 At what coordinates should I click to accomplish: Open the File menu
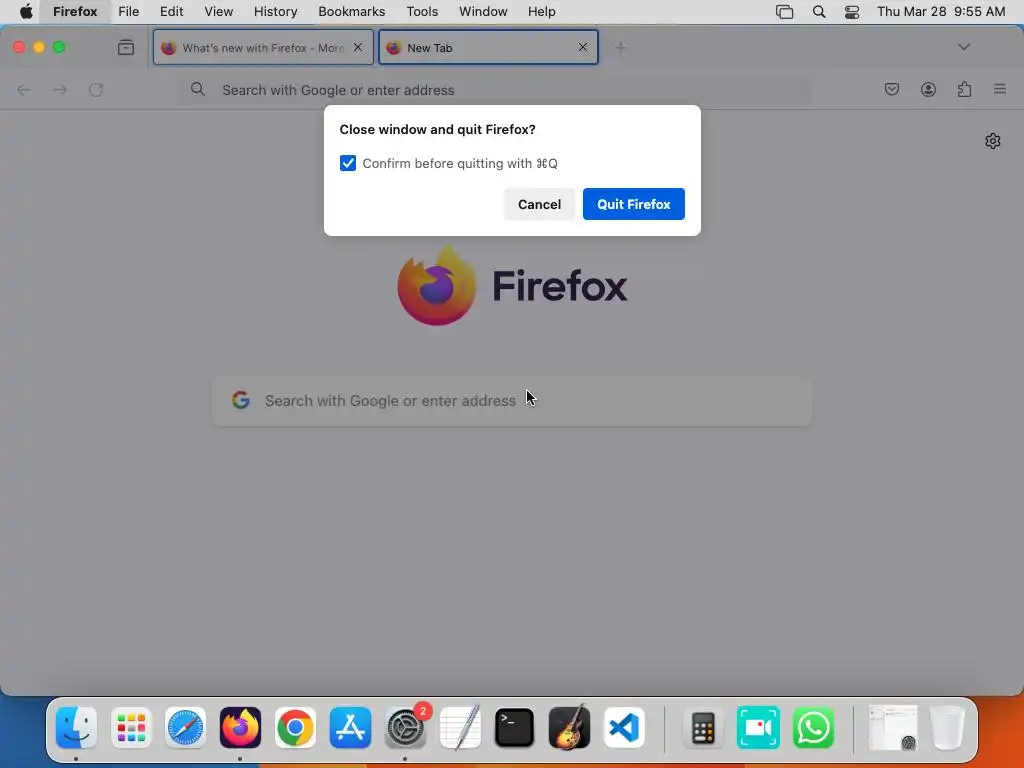pyautogui.click(x=129, y=12)
